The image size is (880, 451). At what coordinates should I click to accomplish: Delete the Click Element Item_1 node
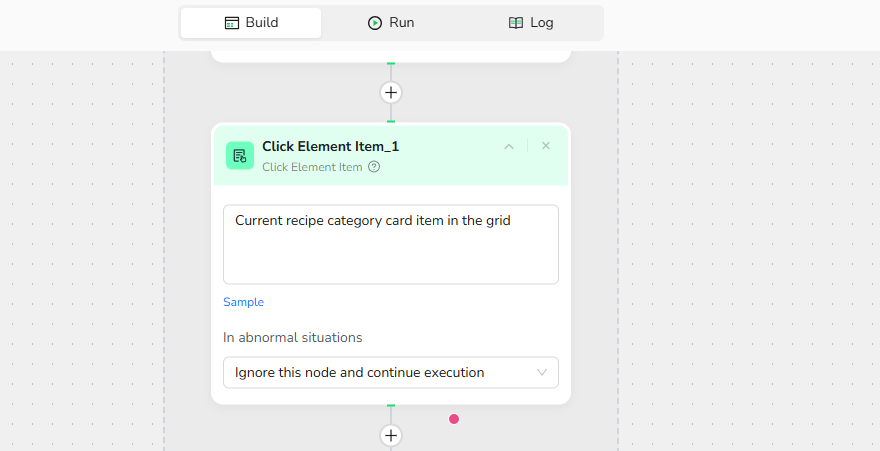(546, 146)
